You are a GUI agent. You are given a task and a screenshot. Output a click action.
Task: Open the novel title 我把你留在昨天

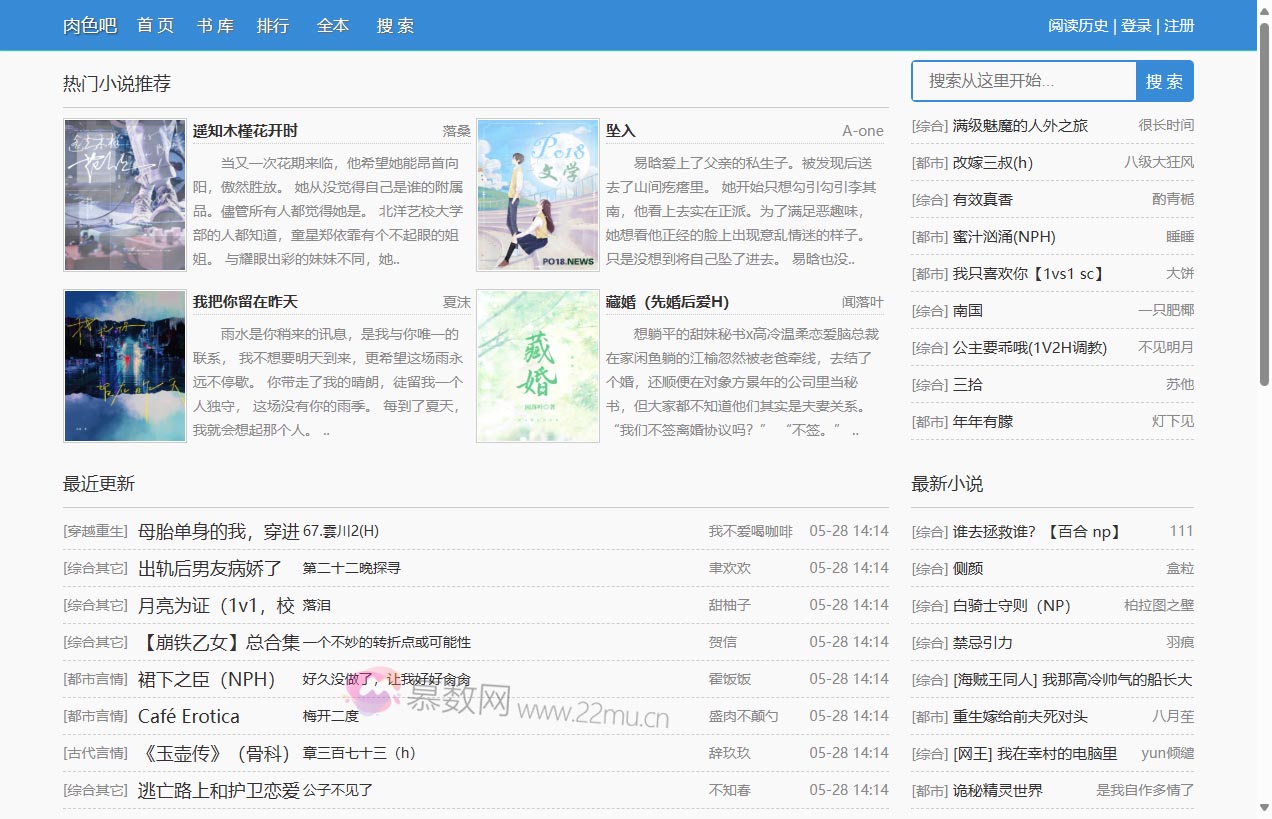click(x=245, y=302)
